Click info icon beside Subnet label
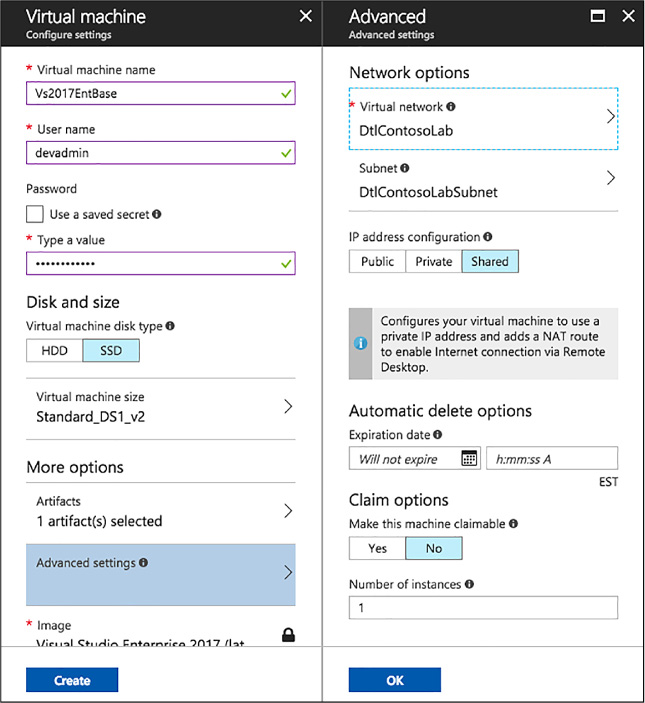This screenshot has width=645, height=703. pyautogui.click(x=405, y=168)
